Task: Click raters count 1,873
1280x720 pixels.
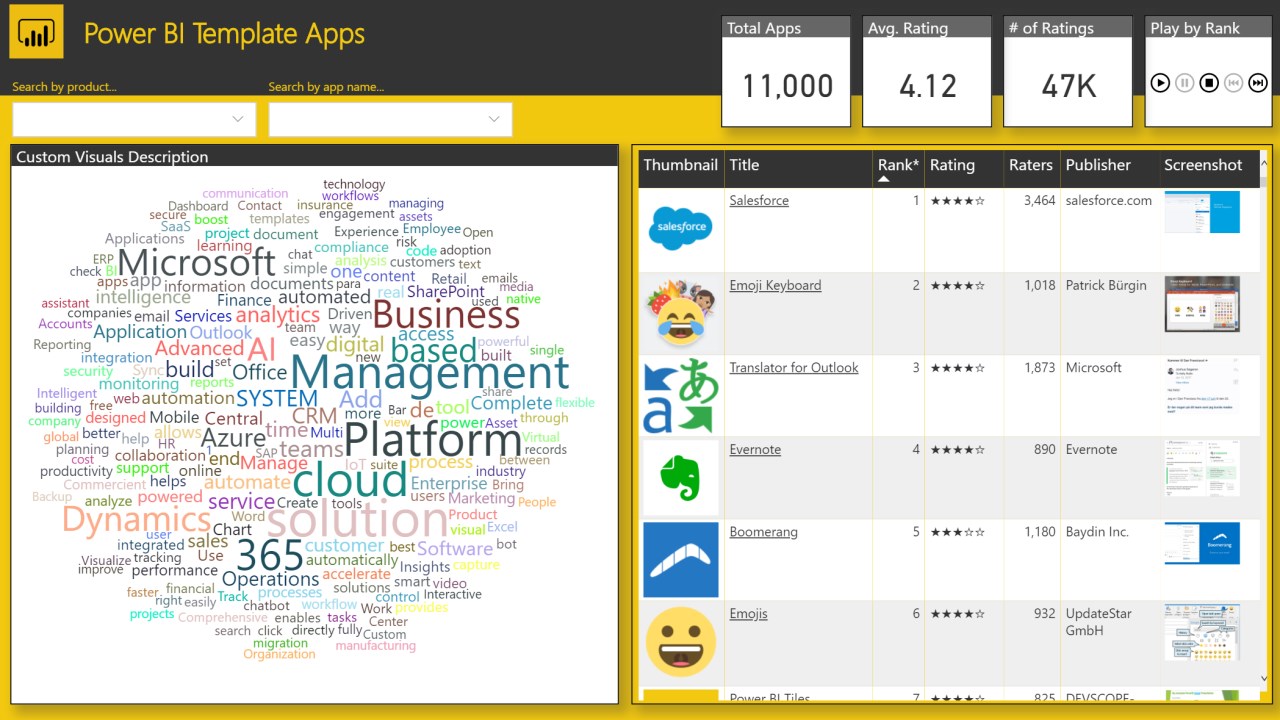Action: tap(1040, 367)
